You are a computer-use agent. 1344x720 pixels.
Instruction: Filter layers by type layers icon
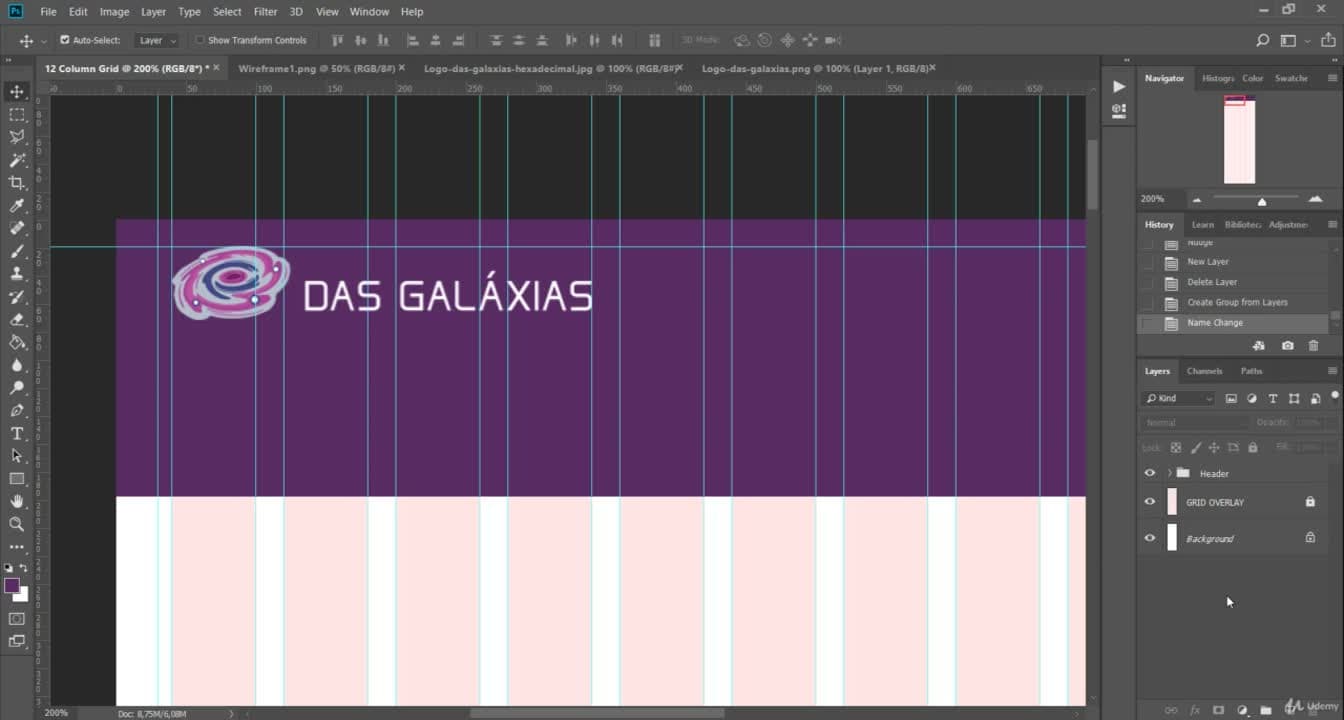point(1273,398)
